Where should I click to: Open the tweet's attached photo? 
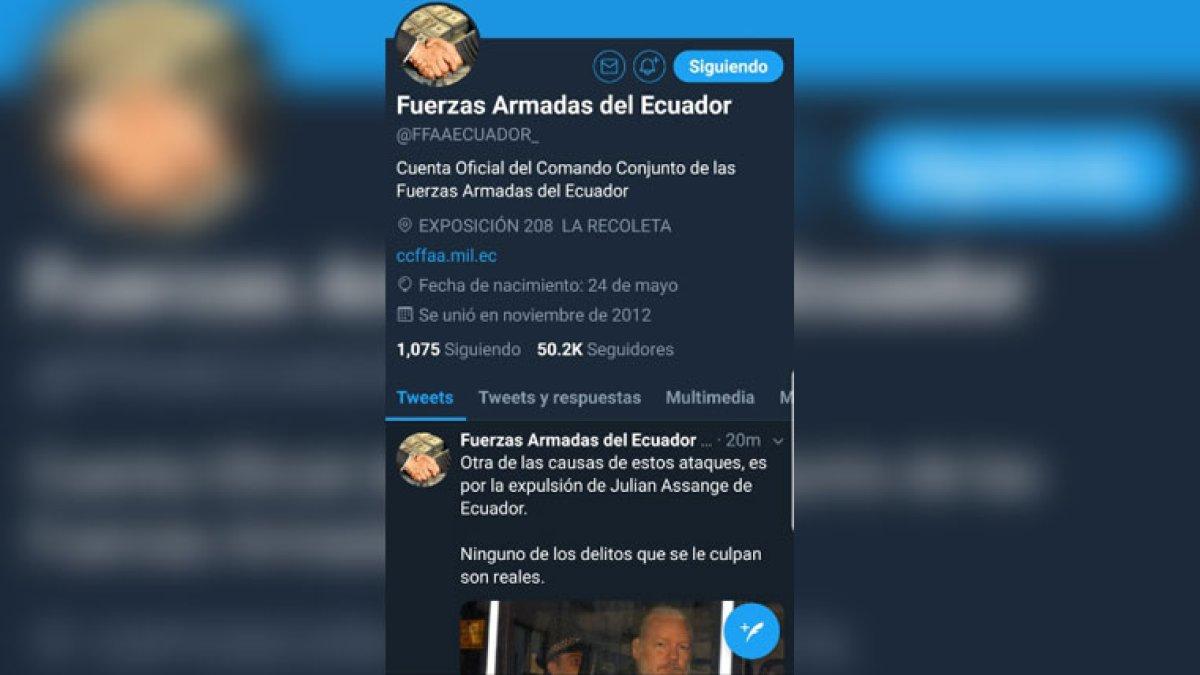click(597, 638)
